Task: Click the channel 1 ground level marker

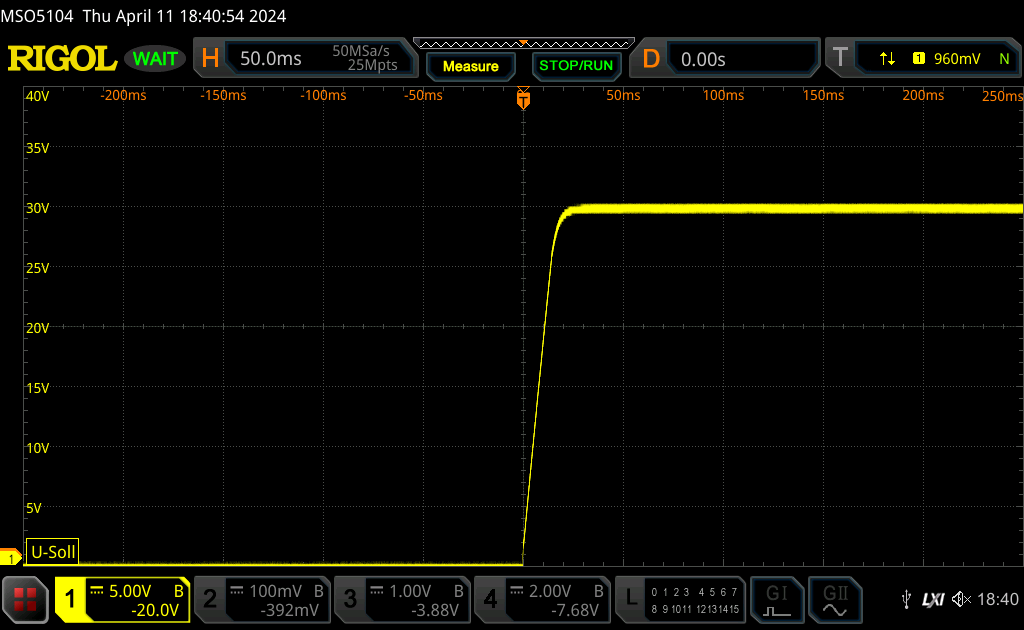Action: [10, 557]
